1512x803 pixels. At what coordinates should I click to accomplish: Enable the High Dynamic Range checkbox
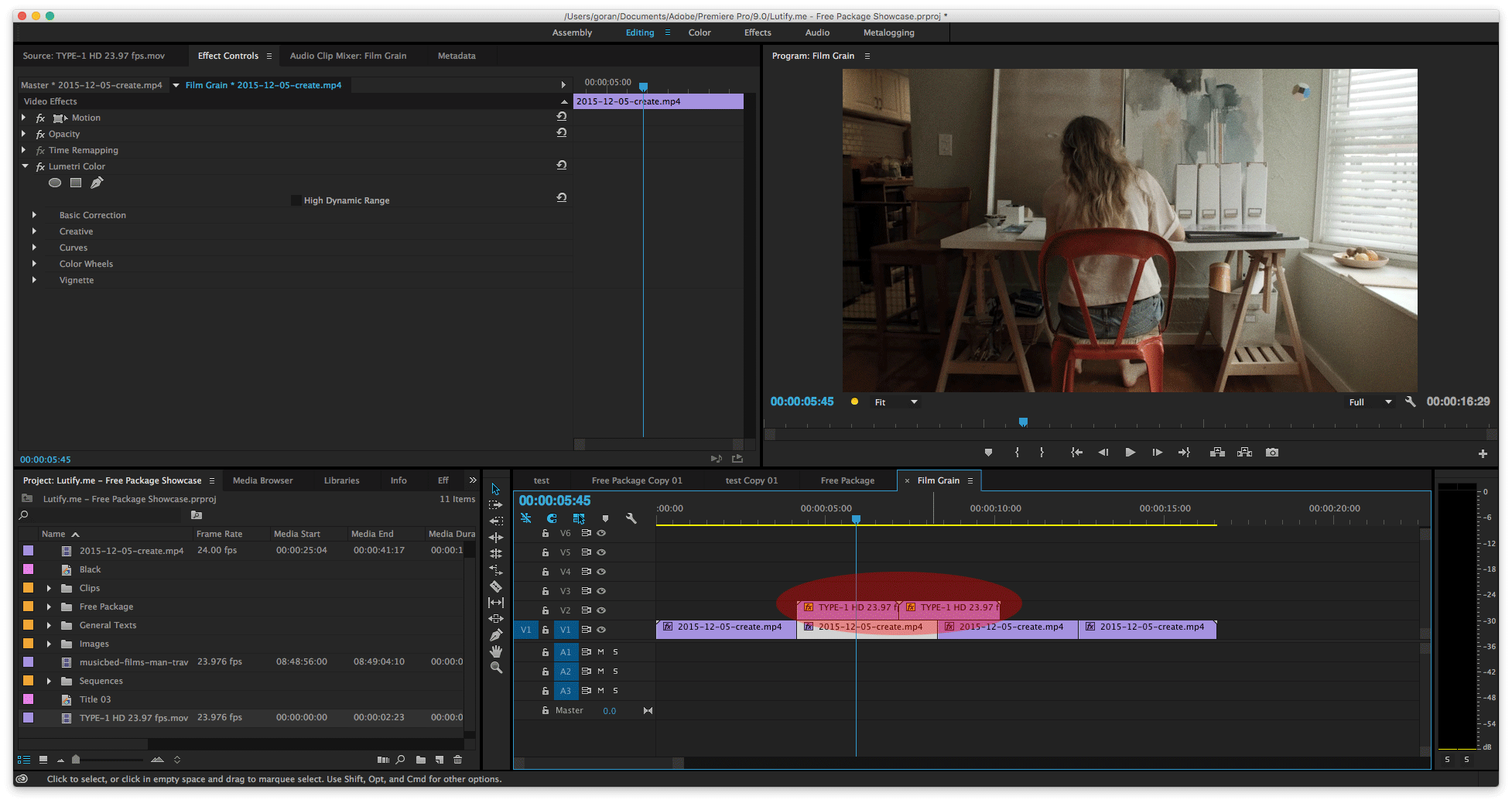296,200
